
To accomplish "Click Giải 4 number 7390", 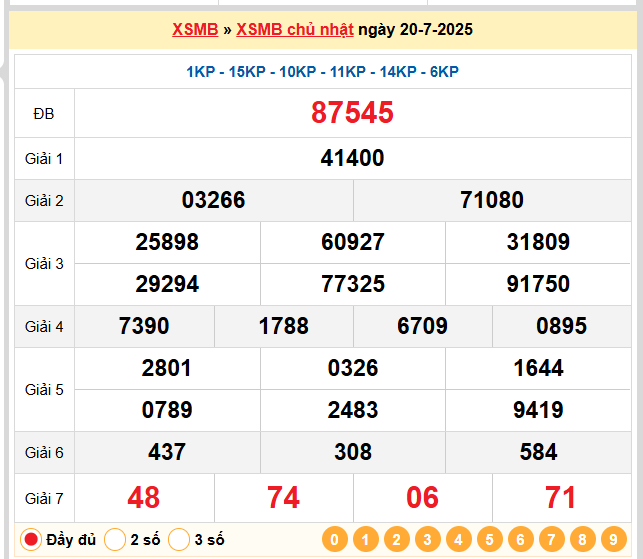I will click(144, 326).
